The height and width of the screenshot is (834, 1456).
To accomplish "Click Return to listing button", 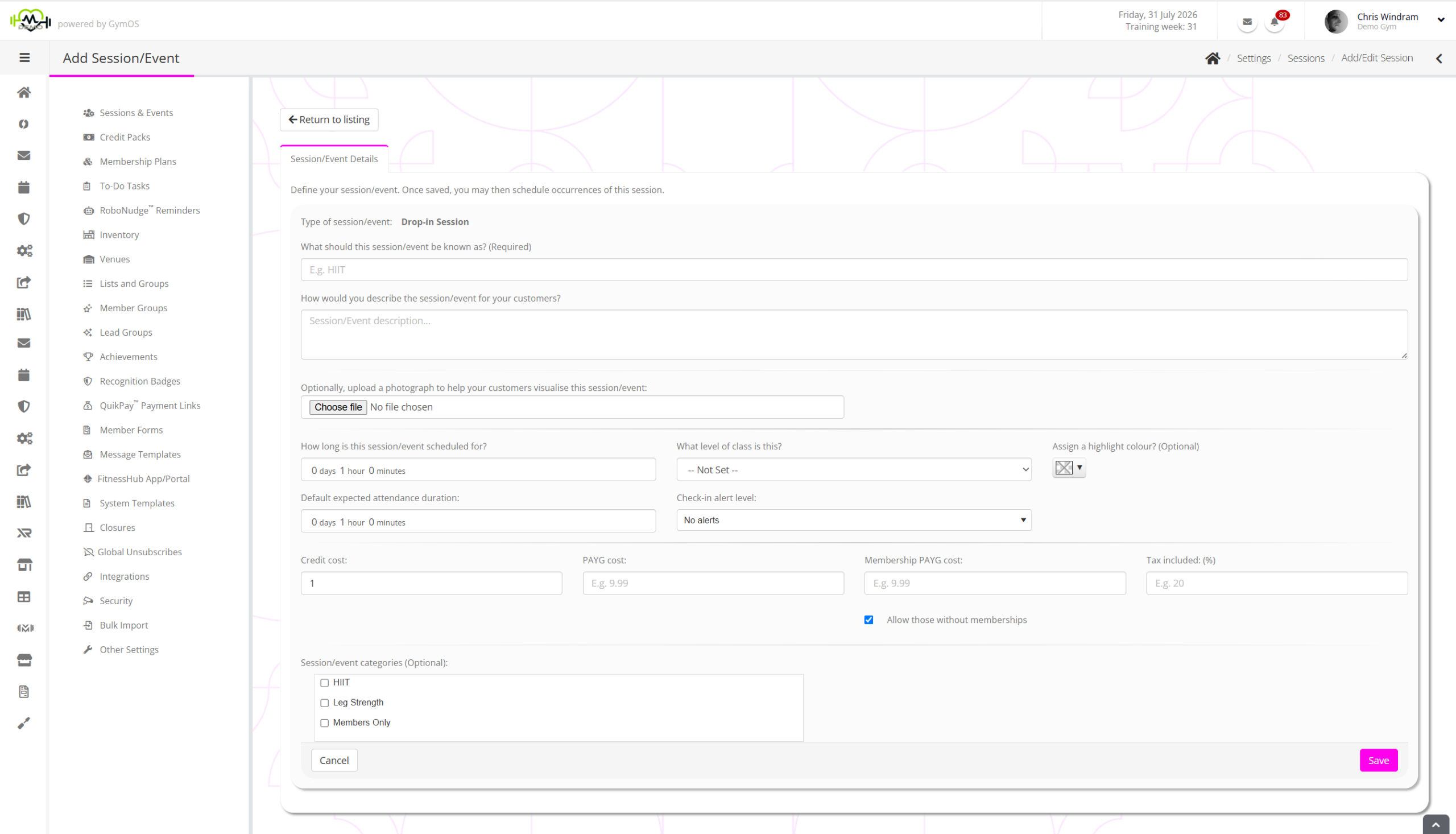I will pyautogui.click(x=329, y=119).
